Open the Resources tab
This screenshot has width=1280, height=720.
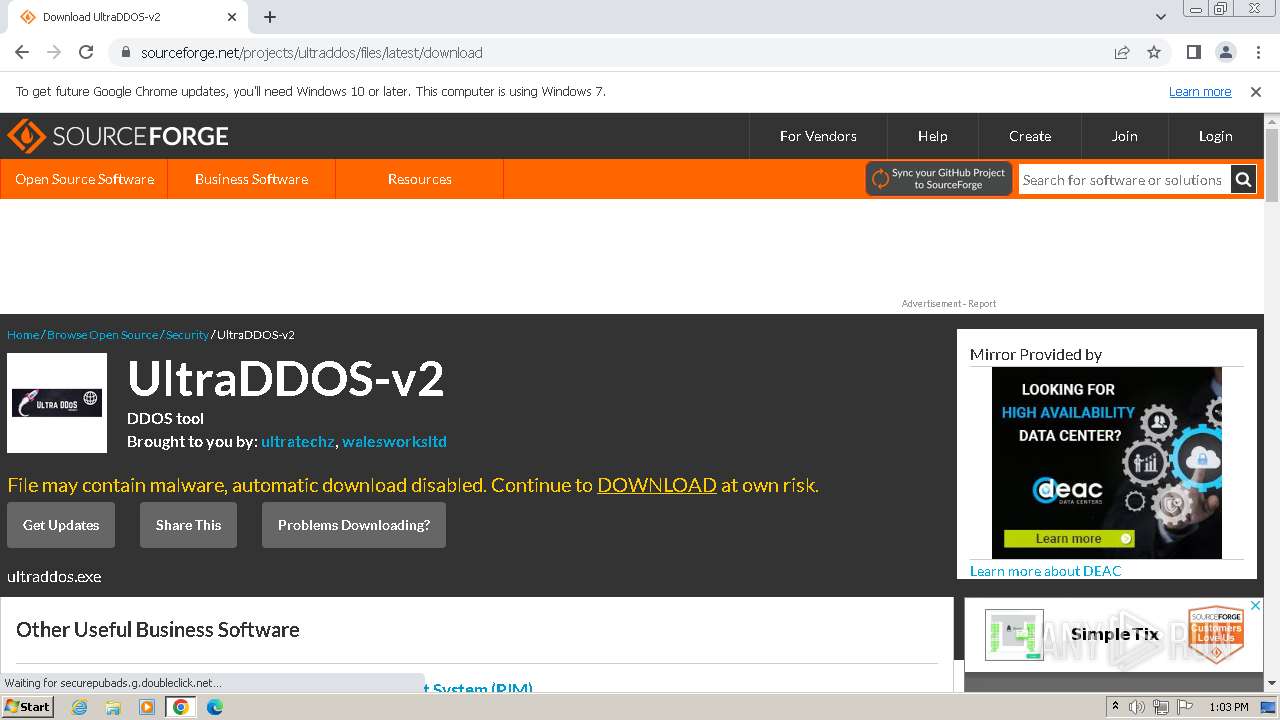(x=419, y=179)
